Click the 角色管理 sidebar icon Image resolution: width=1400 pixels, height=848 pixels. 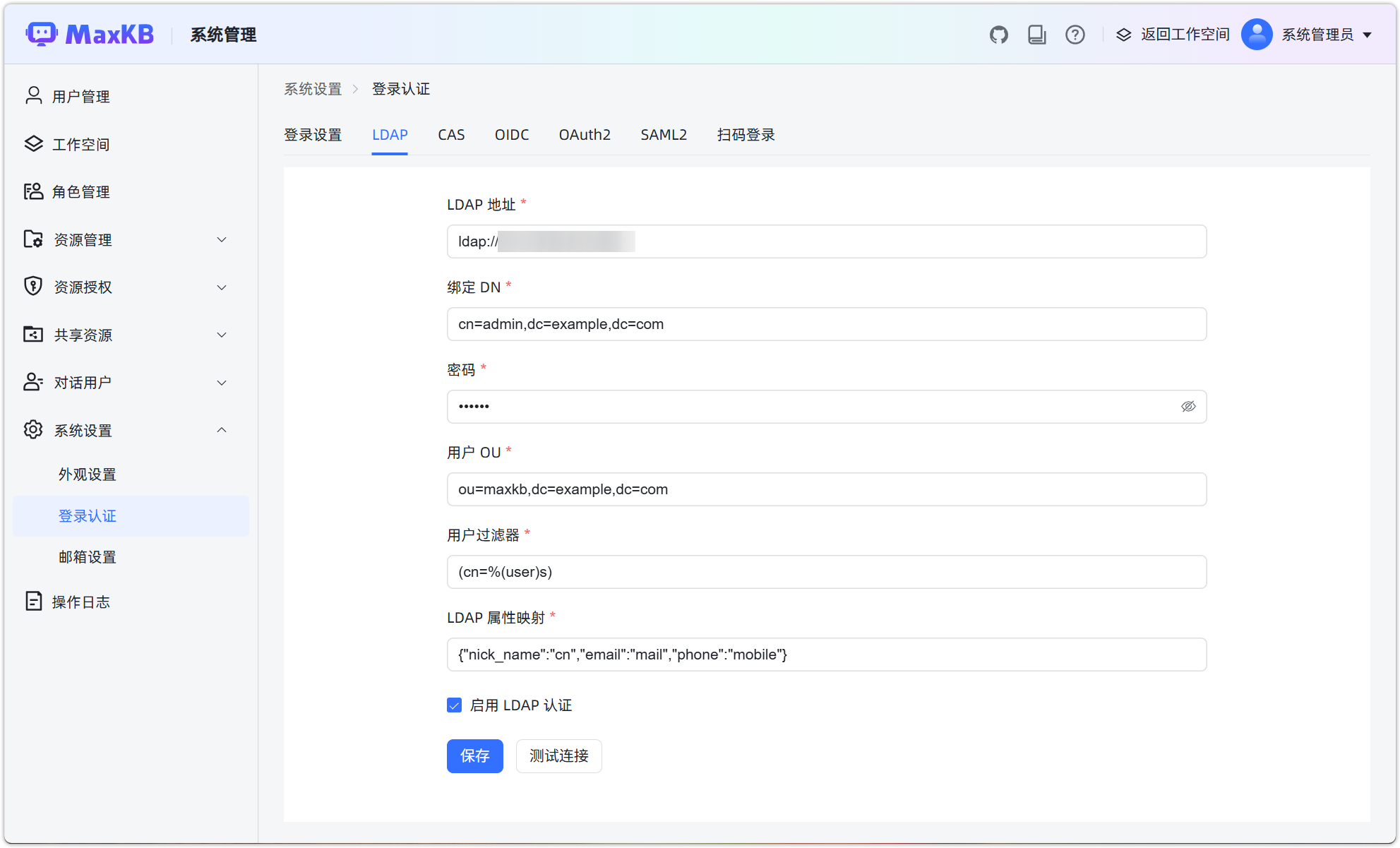coord(33,191)
